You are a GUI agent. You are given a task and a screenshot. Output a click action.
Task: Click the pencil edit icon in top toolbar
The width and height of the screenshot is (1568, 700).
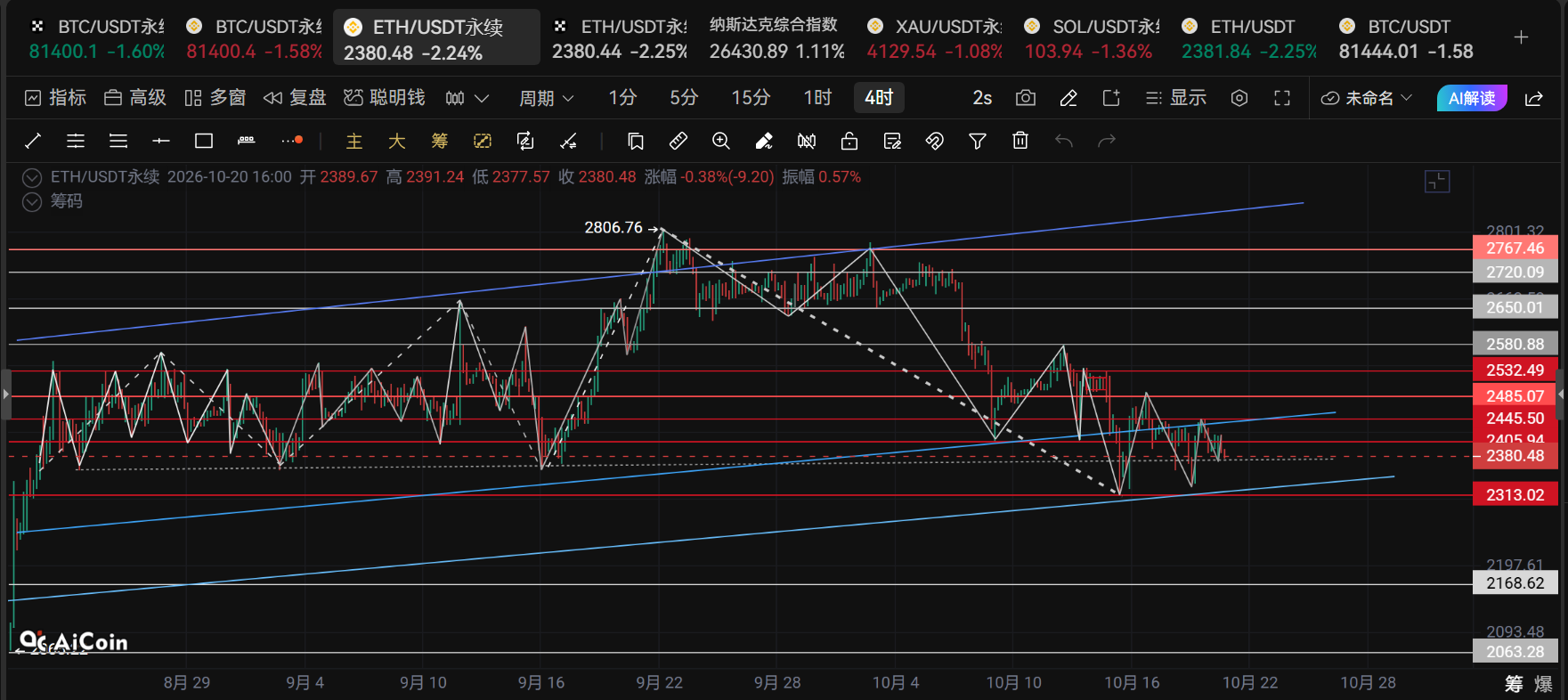click(1068, 98)
